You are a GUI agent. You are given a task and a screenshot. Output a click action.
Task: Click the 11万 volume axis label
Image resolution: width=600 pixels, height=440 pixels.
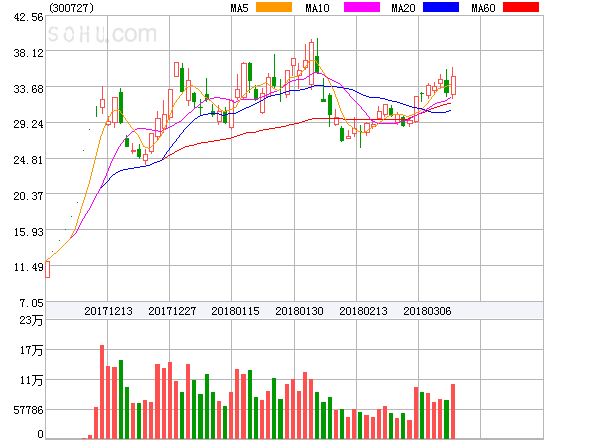[31, 380]
